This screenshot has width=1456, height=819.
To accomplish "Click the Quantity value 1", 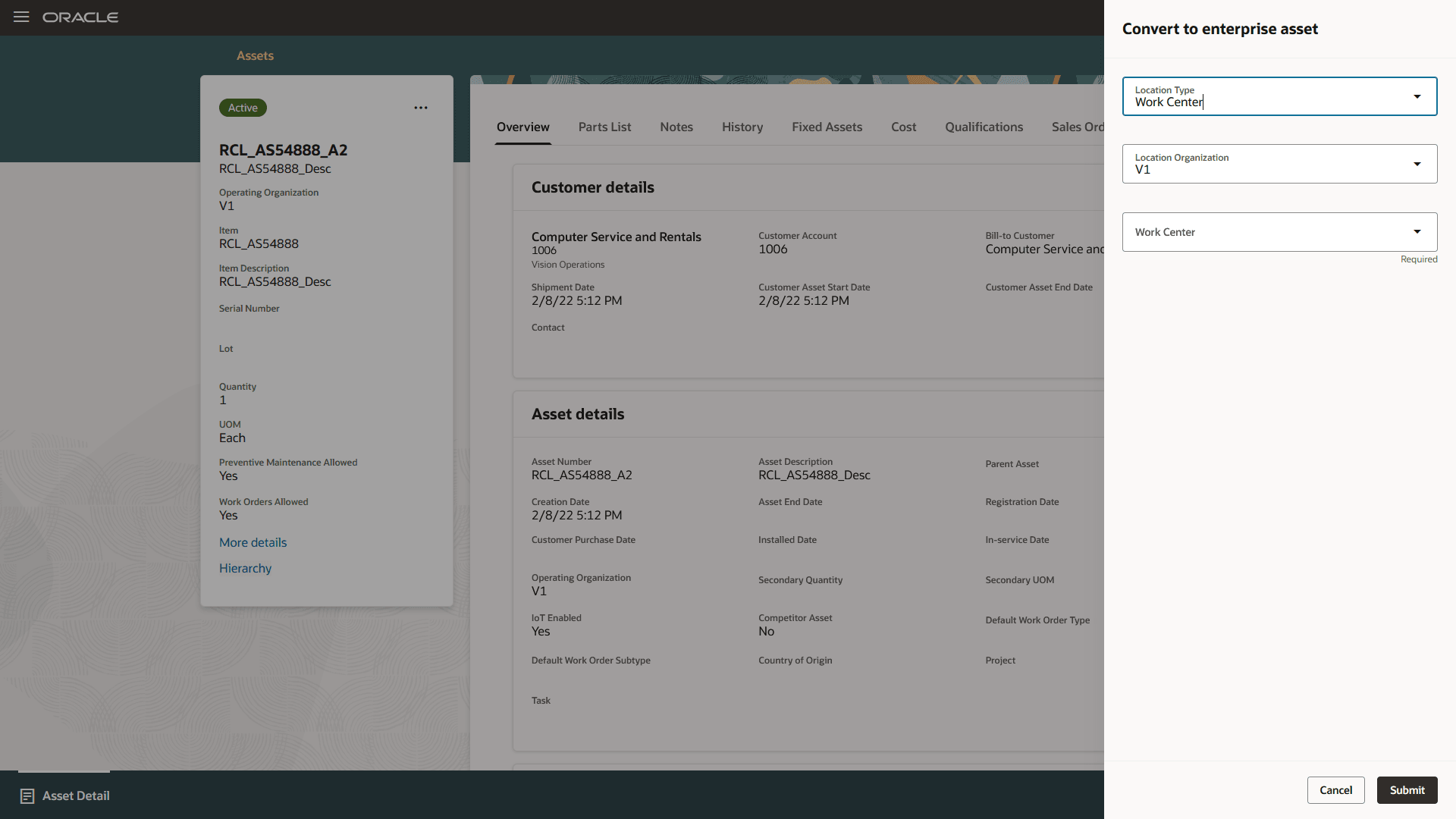I will point(223,400).
